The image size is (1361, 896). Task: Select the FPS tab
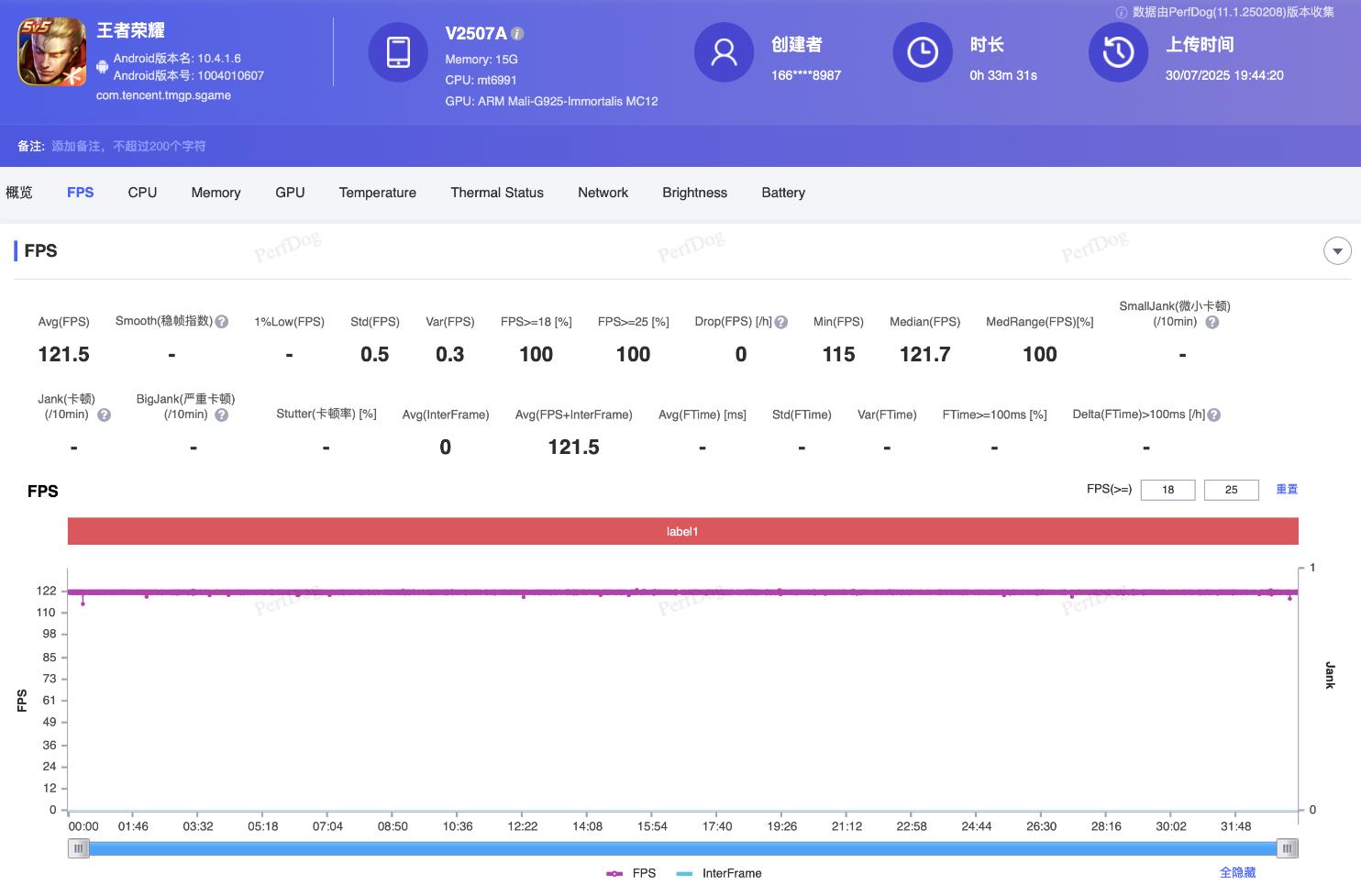coord(81,193)
